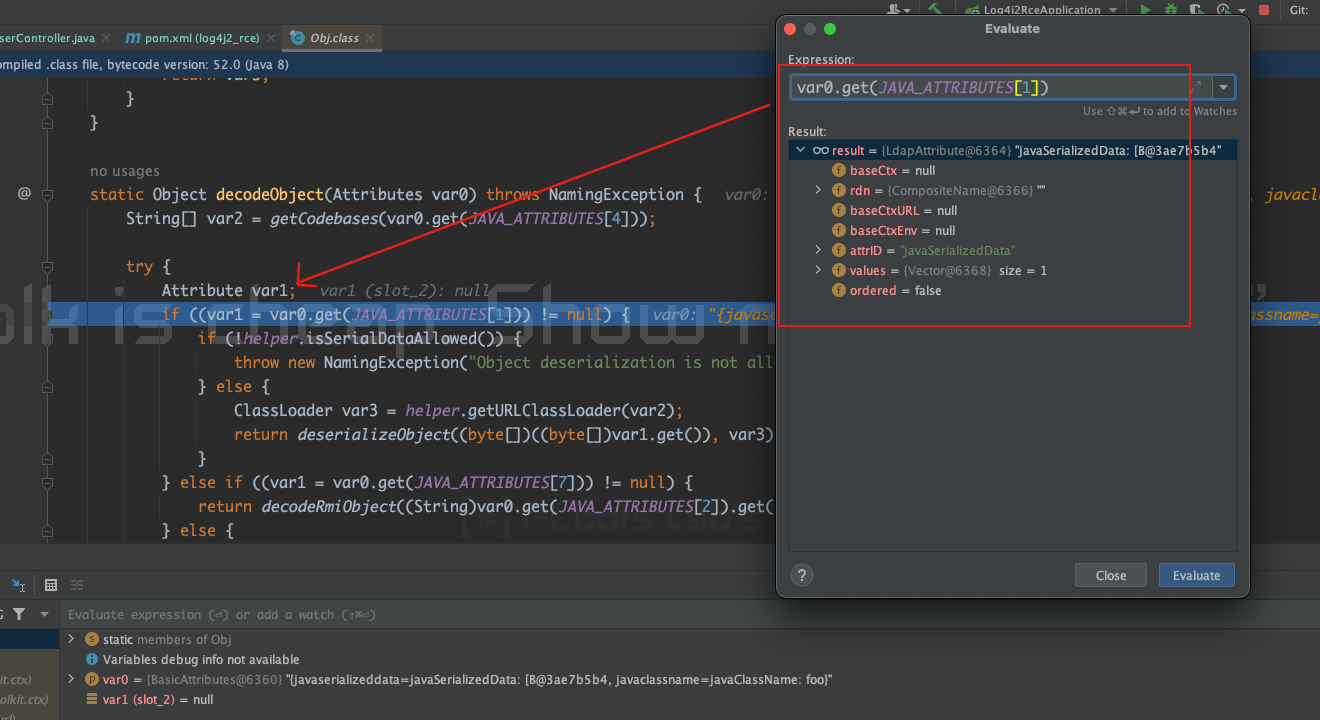Click the gutter @ icon beside decodeObject
The width and height of the screenshot is (1320, 720).
tap(24, 193)
